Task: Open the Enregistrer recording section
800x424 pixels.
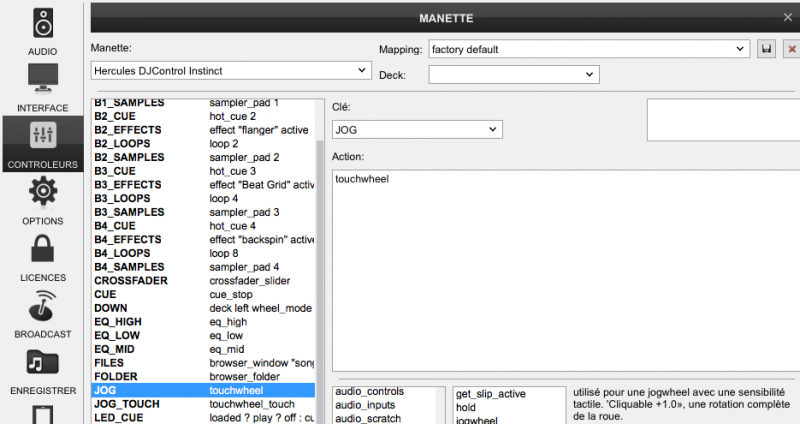Action: click(x=42, y=368)
